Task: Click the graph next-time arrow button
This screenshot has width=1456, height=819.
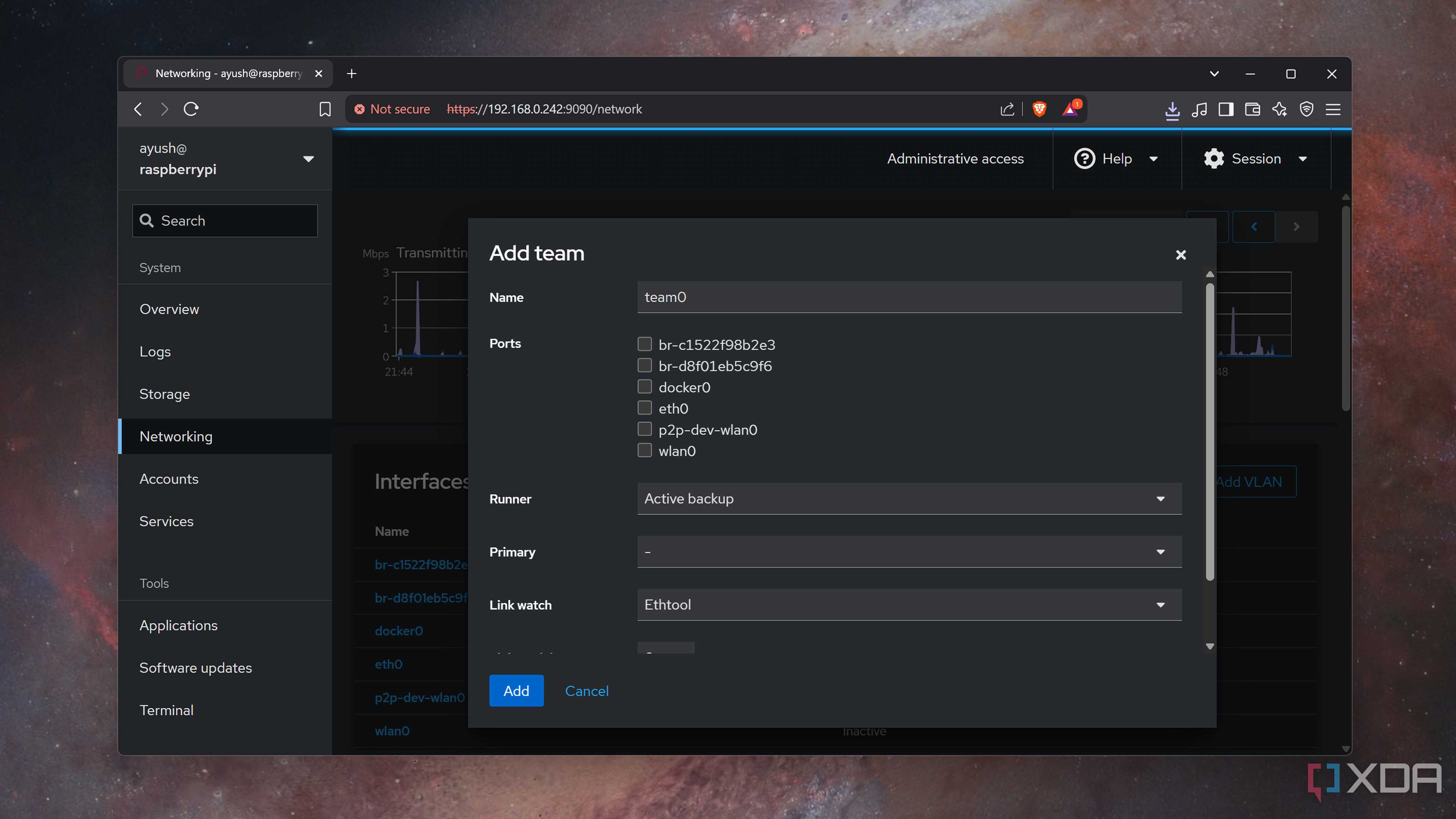Action: (1297, 227)
